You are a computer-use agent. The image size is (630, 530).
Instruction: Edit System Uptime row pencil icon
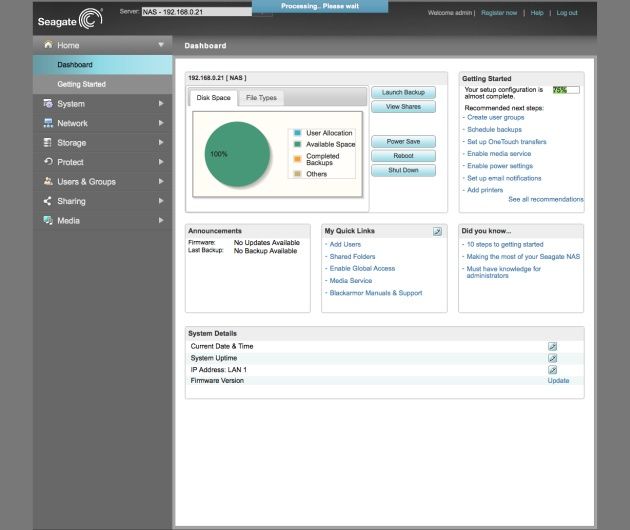552,358
